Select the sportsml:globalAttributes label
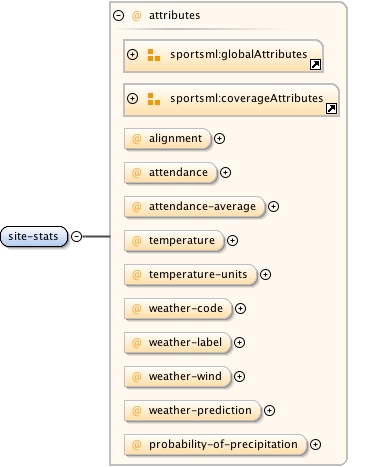 (x=238, y=54)
